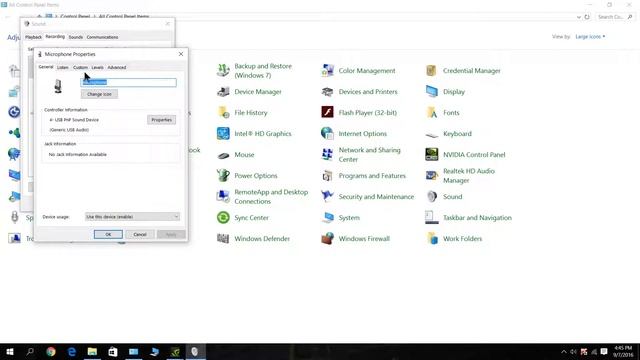This screenshot has height=360, width=640.
Task: Open the Work Folders icon
Action: [432, 238]
